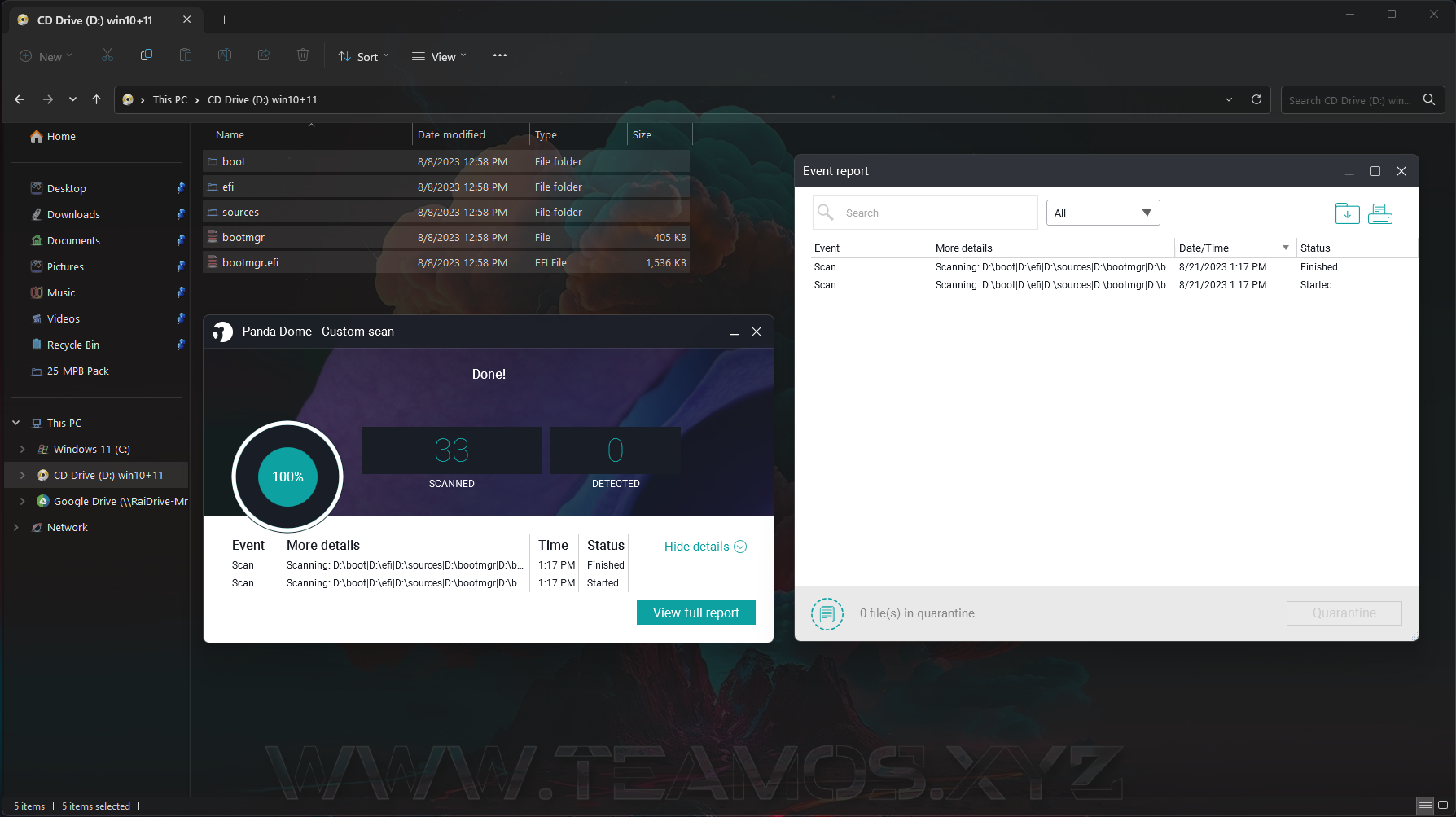
Task: Refresh the CD Drive folder view
Action: coord(1256,99)
